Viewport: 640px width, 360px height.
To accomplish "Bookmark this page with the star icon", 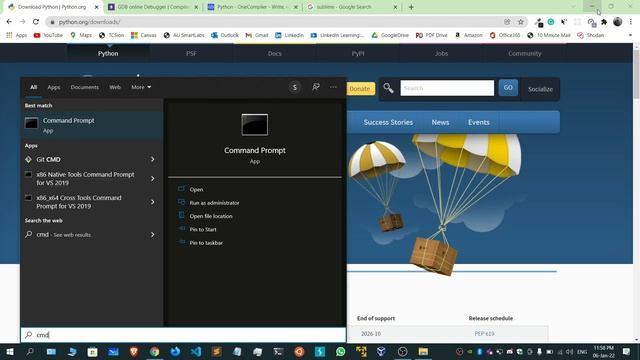I will (520, 22).
